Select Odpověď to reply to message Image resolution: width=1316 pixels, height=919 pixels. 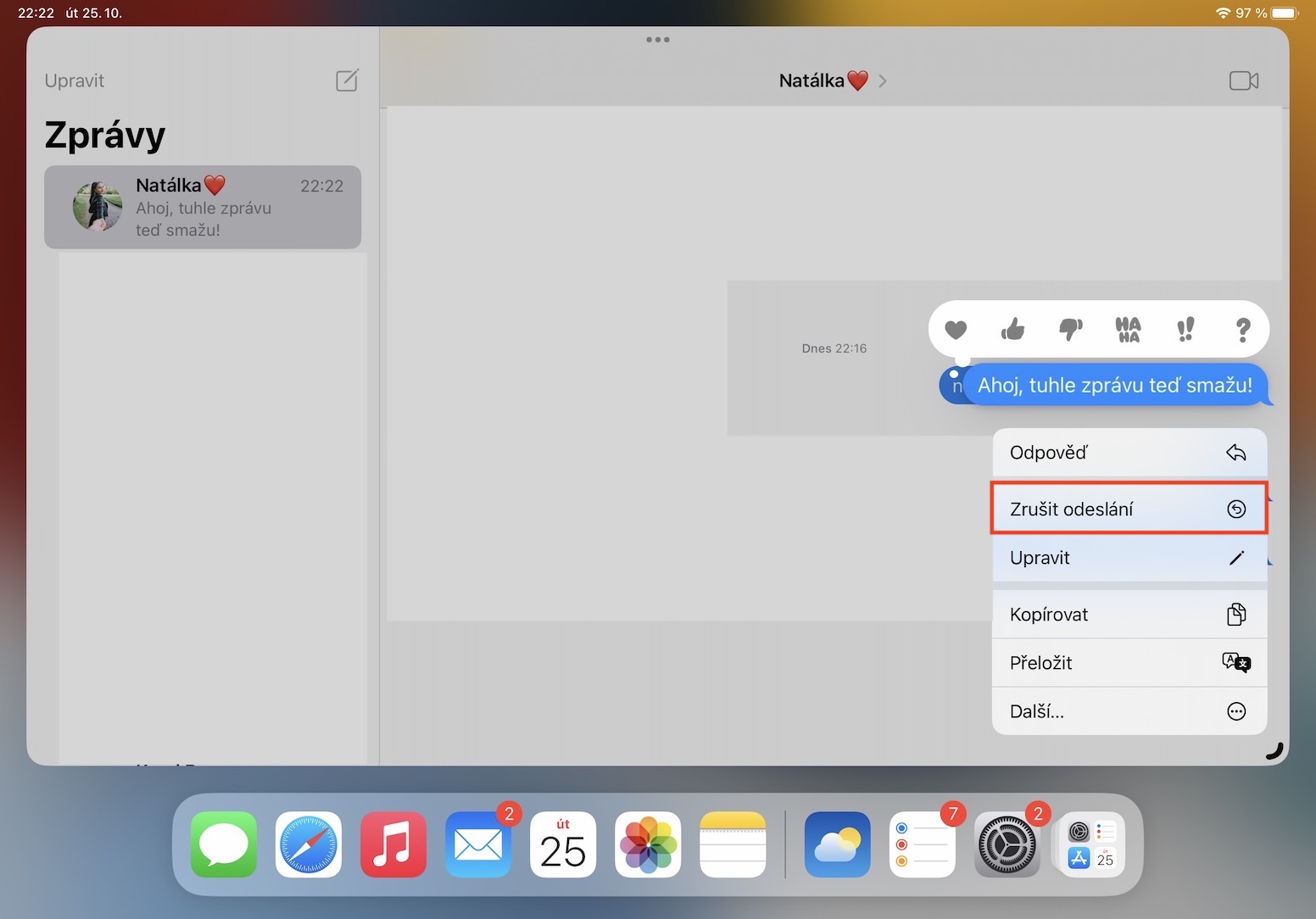pos(1129,453)
